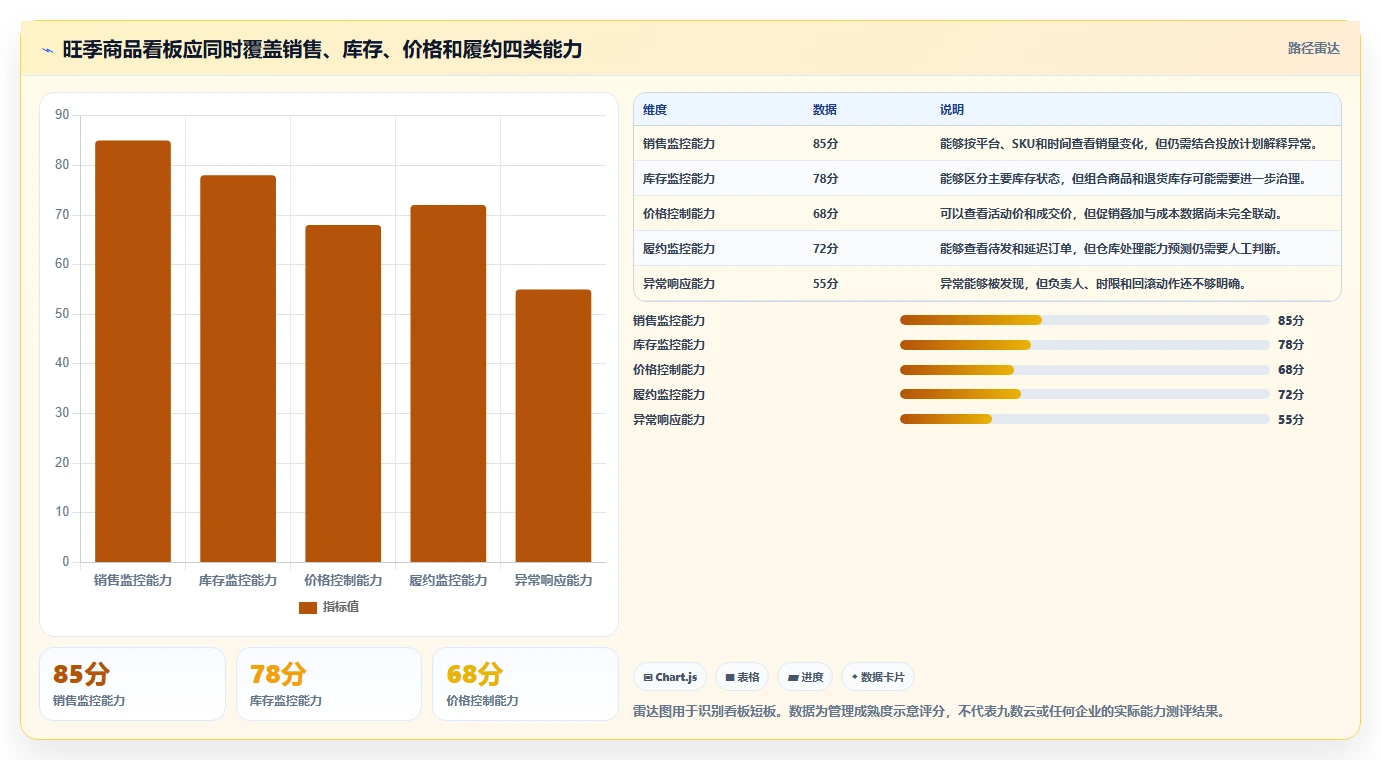The width and height of the screenshot is (1381, 760).
Task: Click the 价格控制能力 bar in chart
Action: [x=343, y=393]
